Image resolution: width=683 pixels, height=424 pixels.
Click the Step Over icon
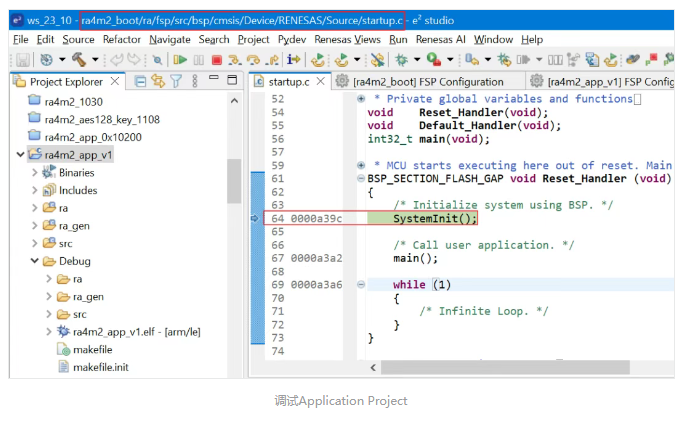(254, 60)
